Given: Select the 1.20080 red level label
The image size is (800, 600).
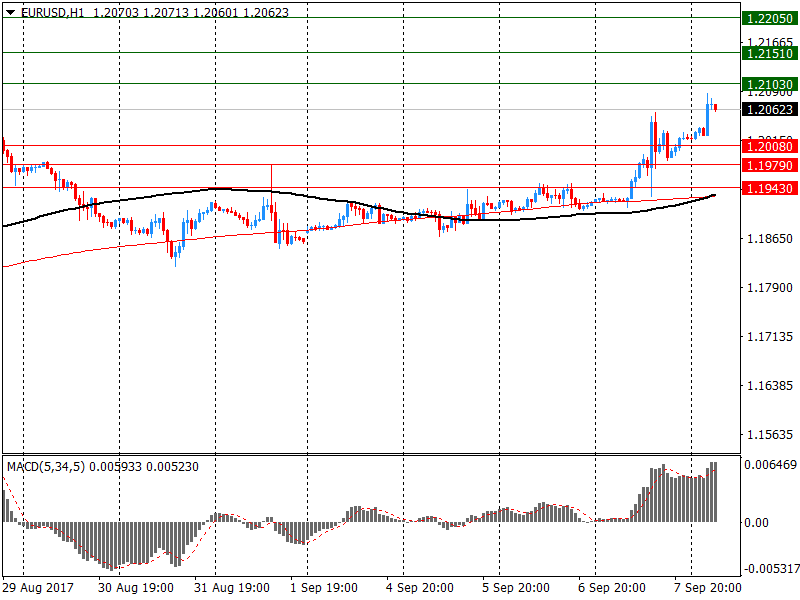Looking at the screenshot, I should (x=769, y=146).
